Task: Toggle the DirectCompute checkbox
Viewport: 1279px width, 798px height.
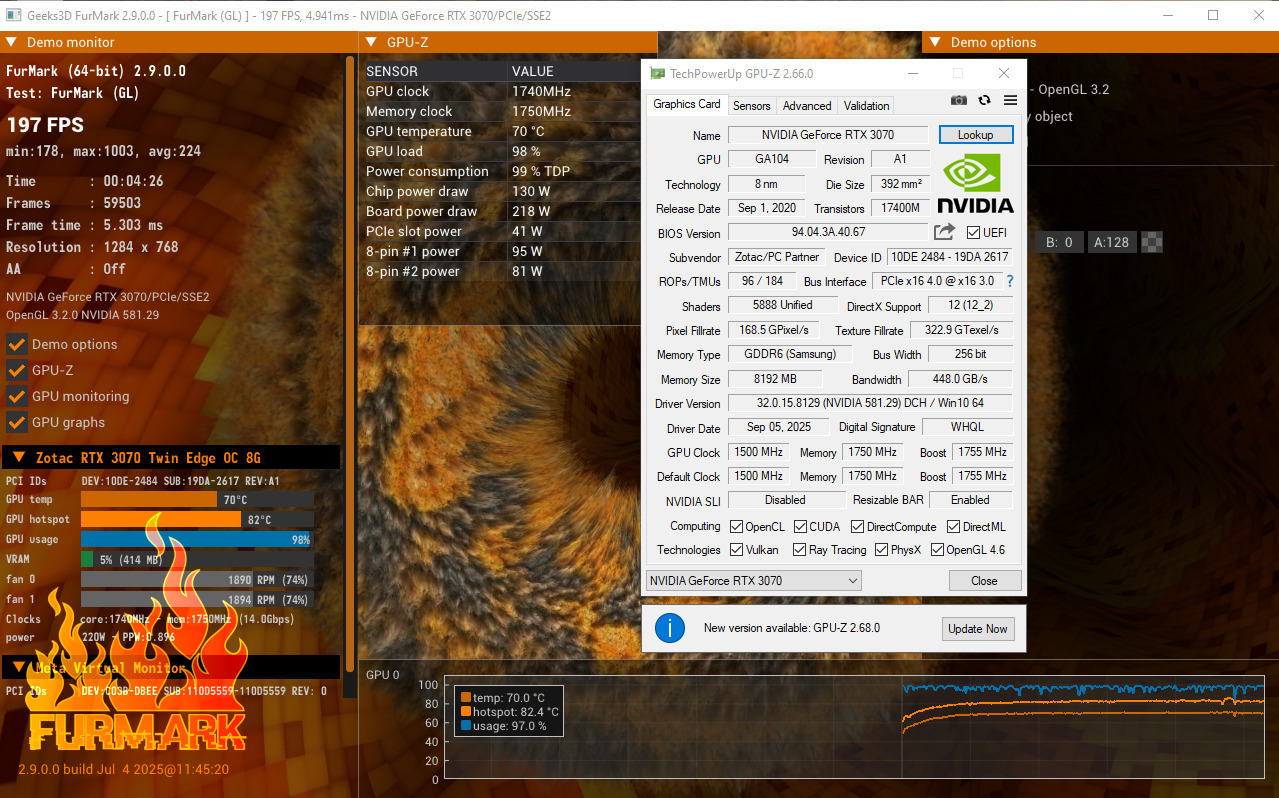Action: (857, 526)
